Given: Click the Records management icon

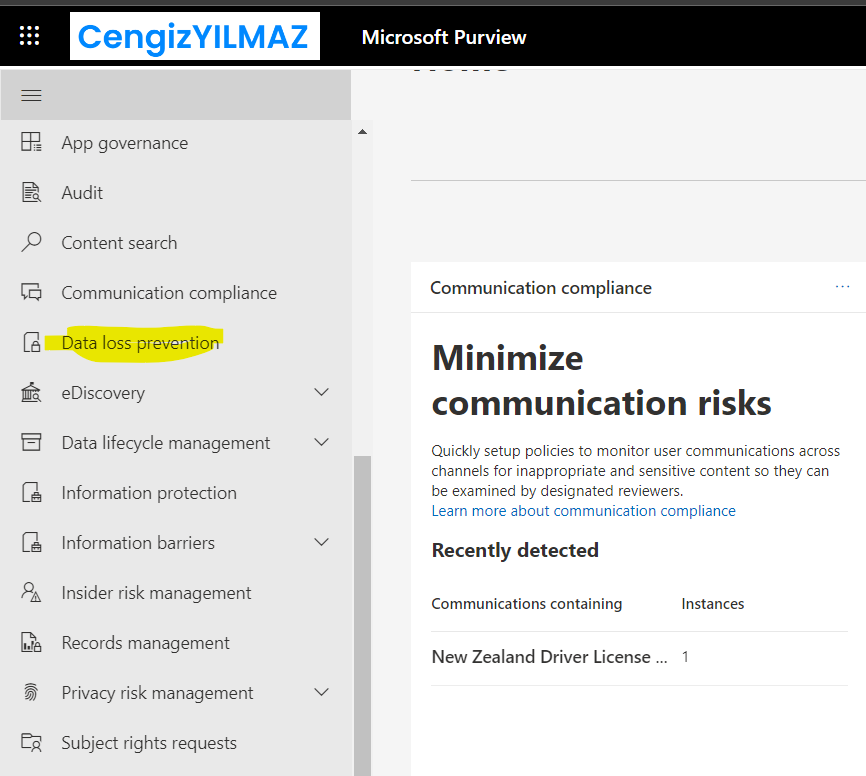Looking at the screenshot, I should 32,643.
